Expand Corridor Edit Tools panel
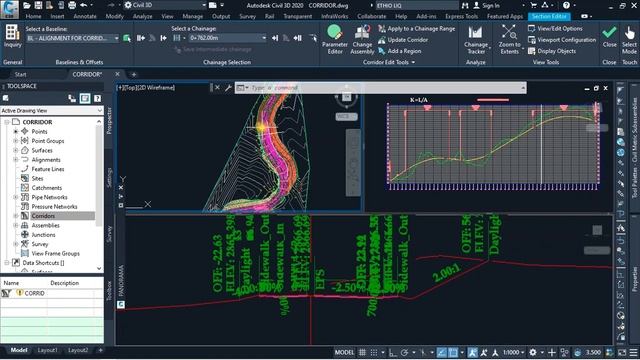The height and width of the screenshot is (360, 640). (x=389, y=62)
